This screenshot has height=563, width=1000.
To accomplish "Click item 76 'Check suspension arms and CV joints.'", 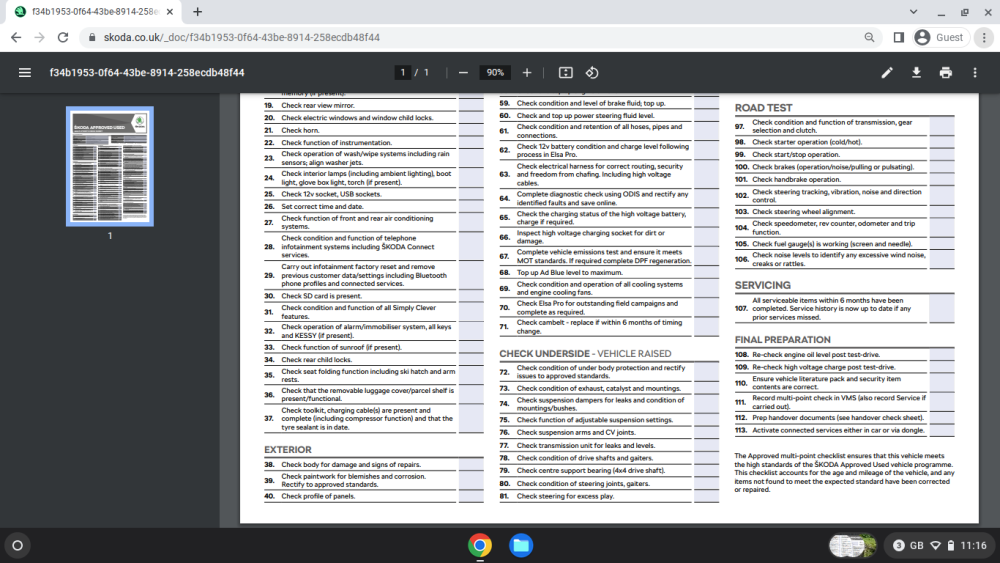I will (576, 432).
